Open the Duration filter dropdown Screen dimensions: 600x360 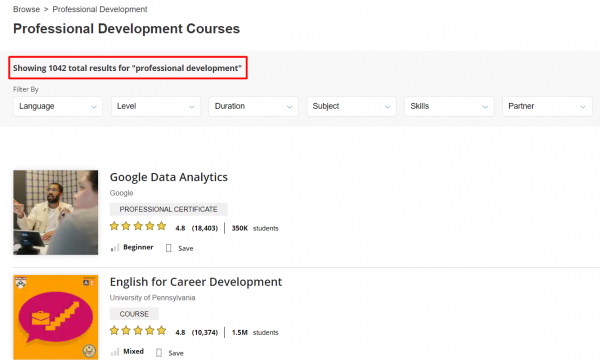[x=253, y=106]
